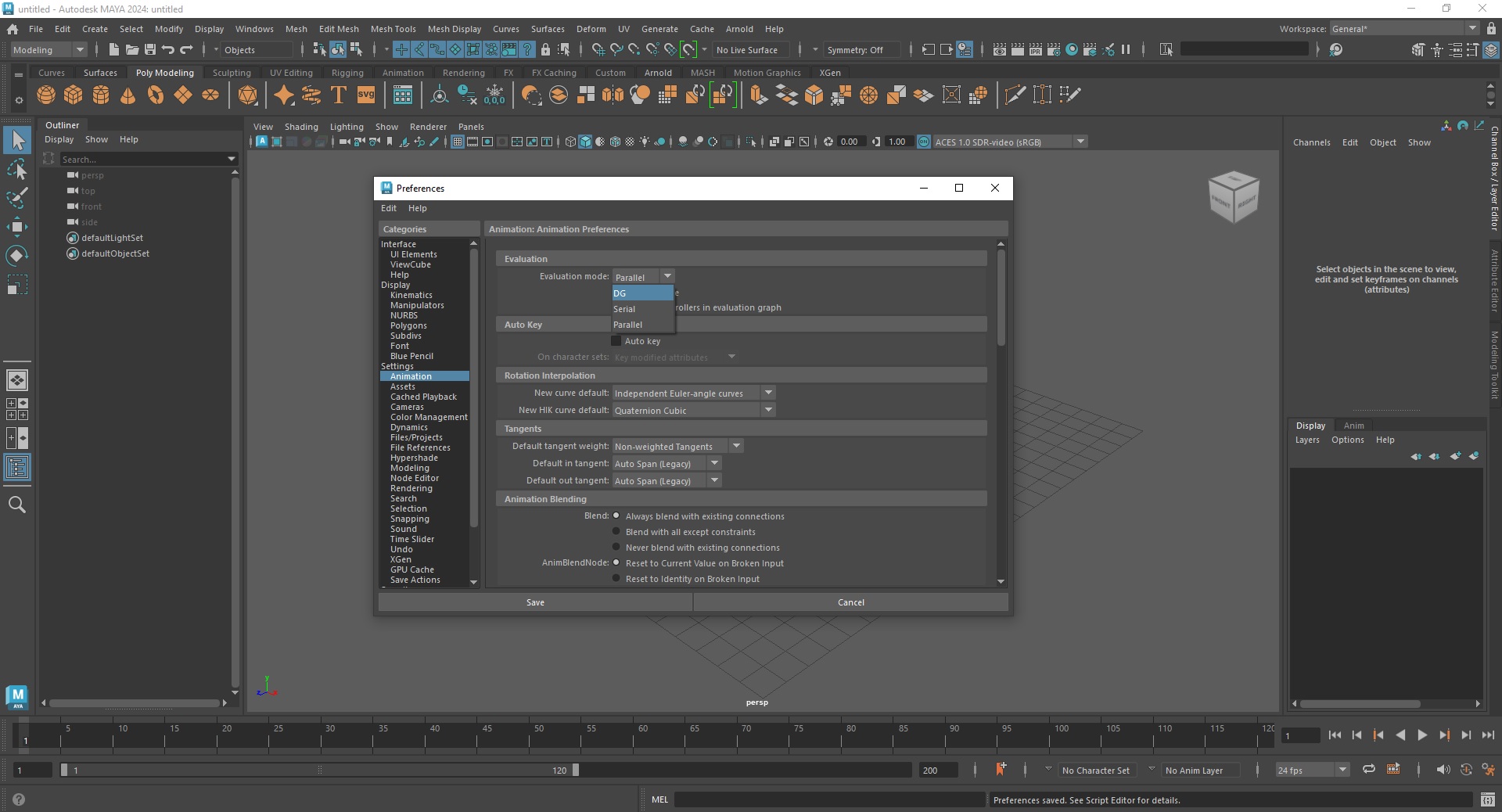Toggle snap to grid in the status line
1502x812 pixels.
coord(598,49)
